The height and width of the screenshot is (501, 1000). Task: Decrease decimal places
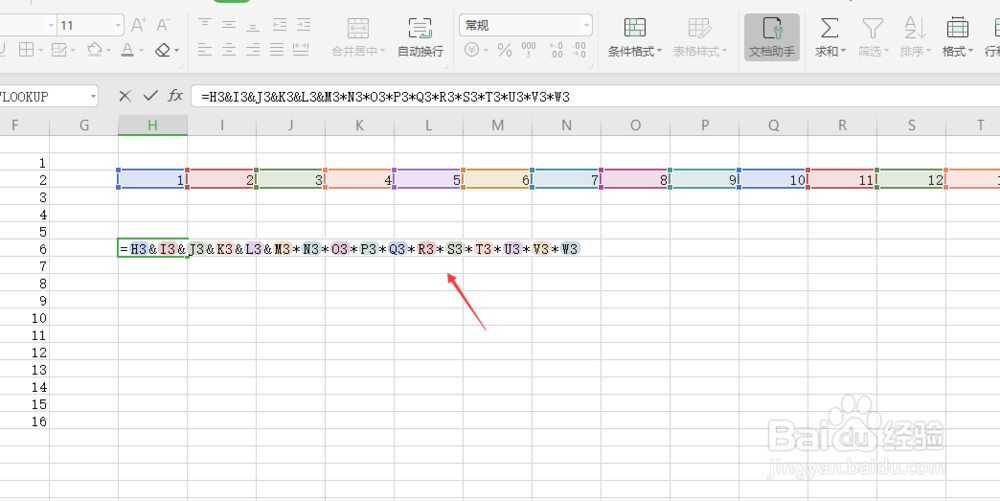[x=579, y=50]
